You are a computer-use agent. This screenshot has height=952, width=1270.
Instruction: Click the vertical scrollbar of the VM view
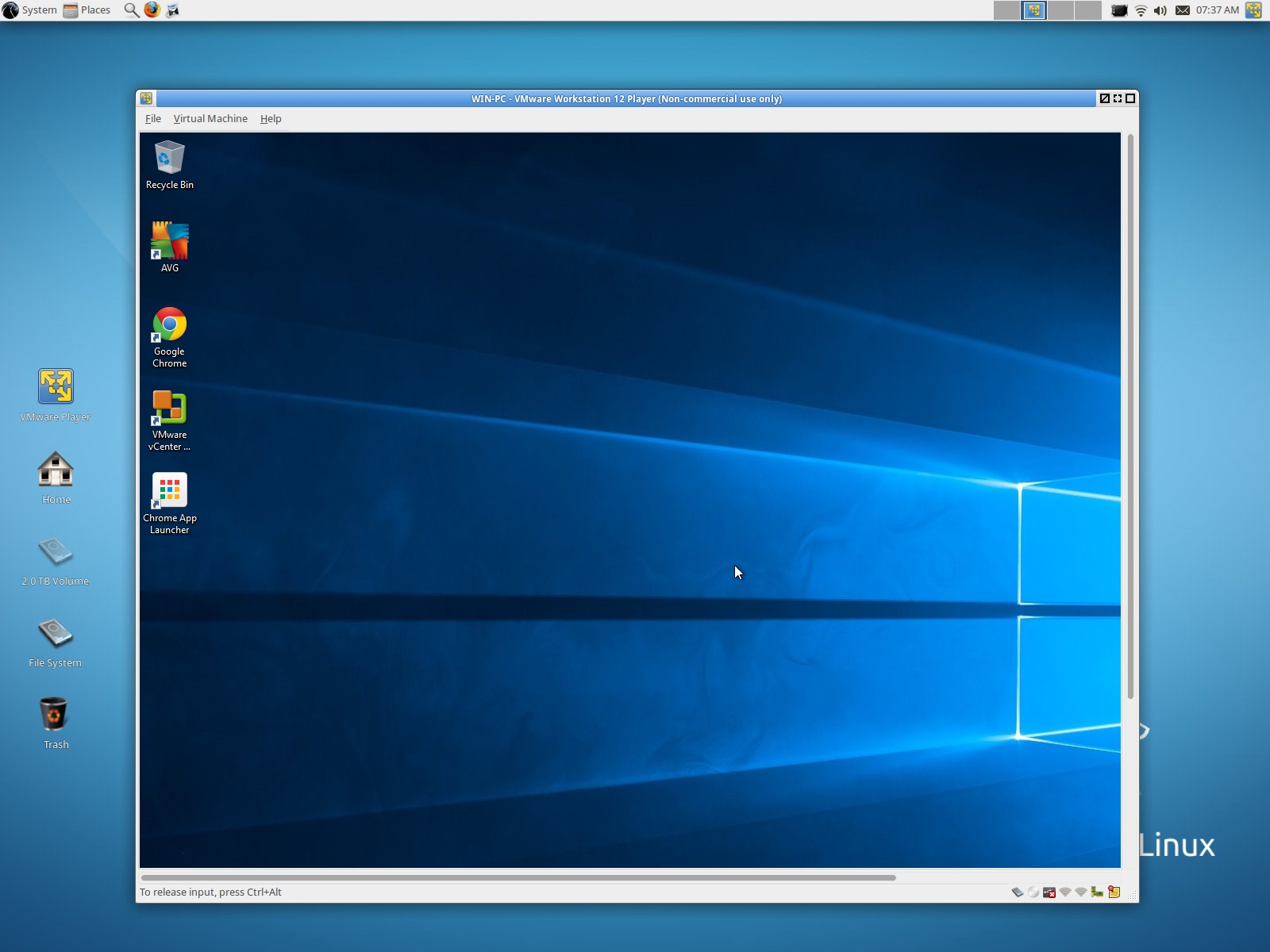1130,416
